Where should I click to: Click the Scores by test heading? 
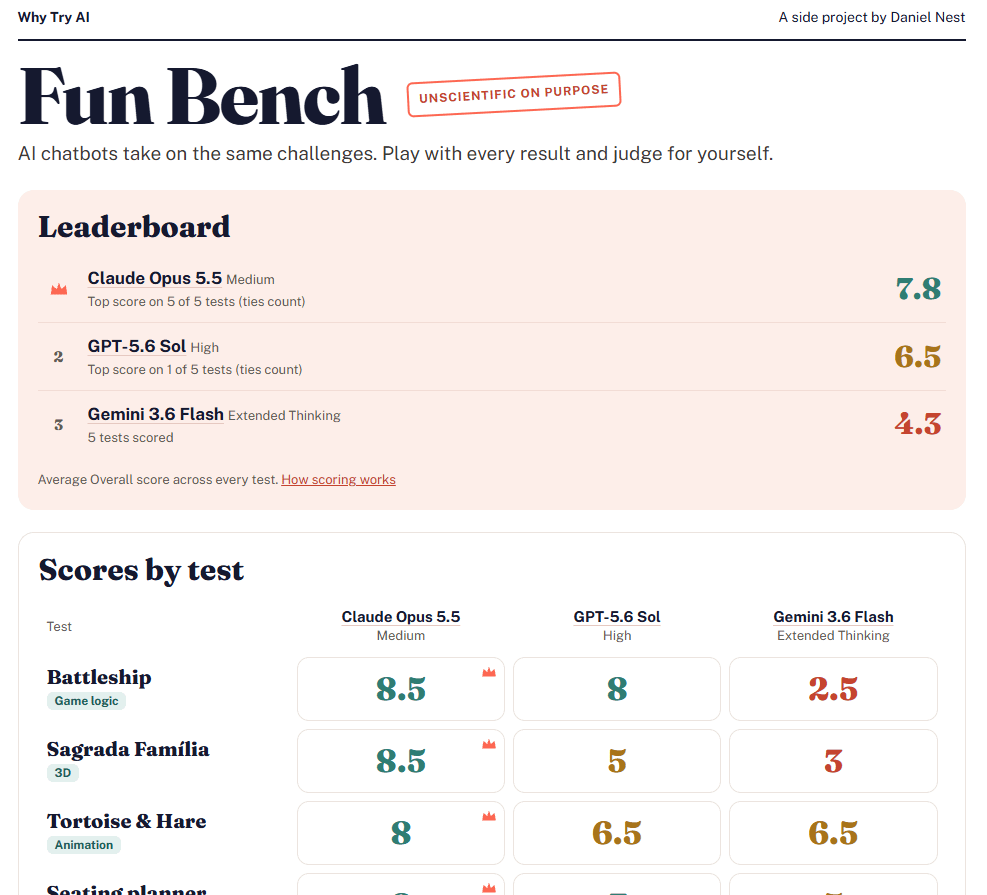[141, 570]
